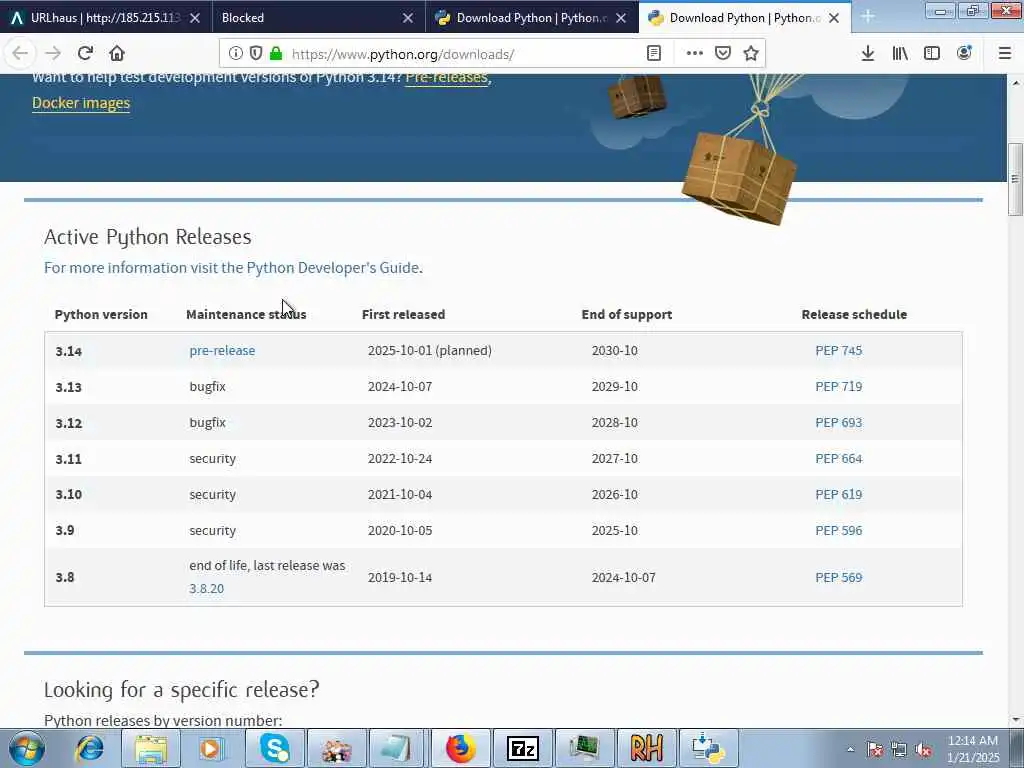Click the green padlock security icon

[x=276, y=54]
